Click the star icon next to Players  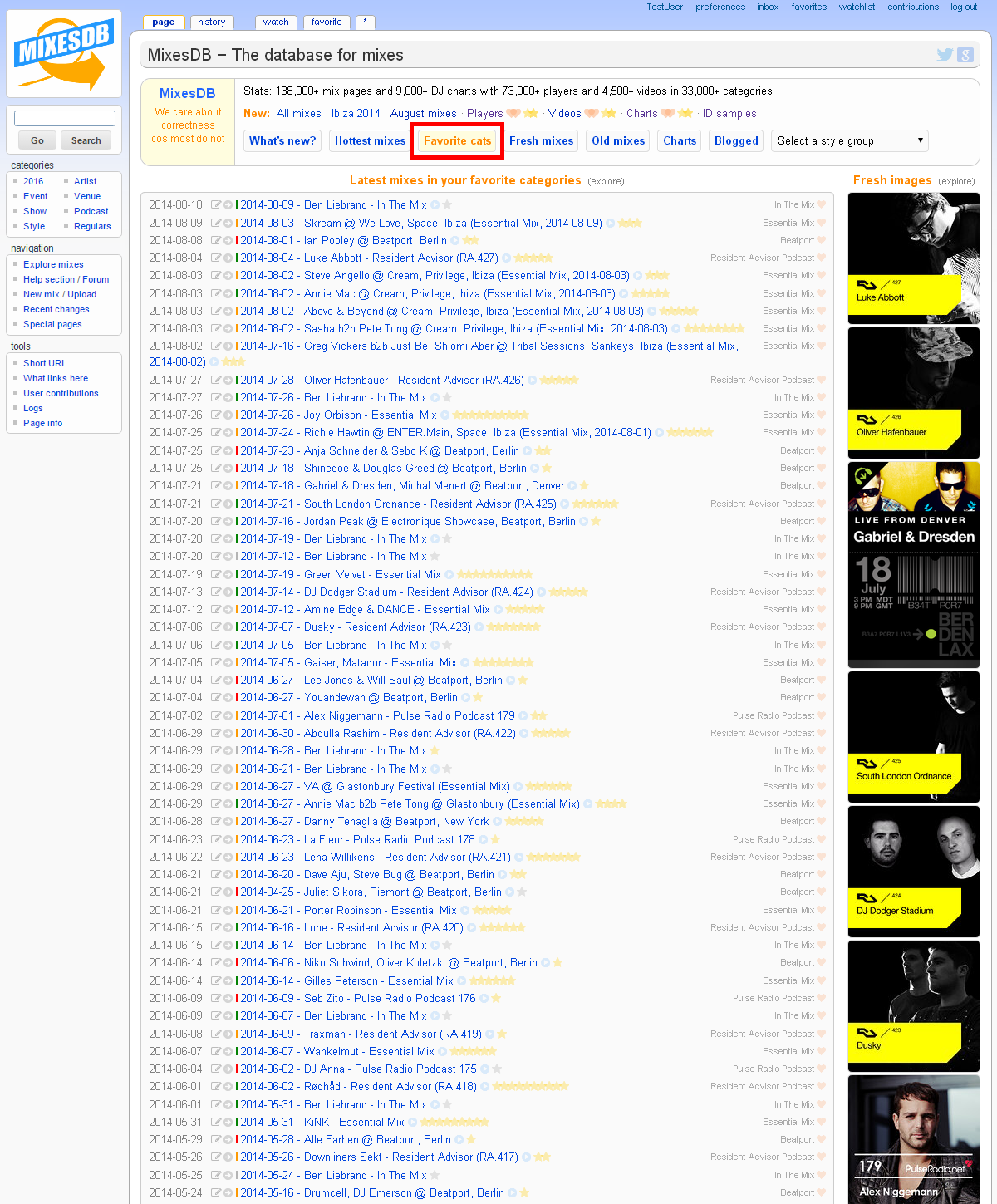531,114
